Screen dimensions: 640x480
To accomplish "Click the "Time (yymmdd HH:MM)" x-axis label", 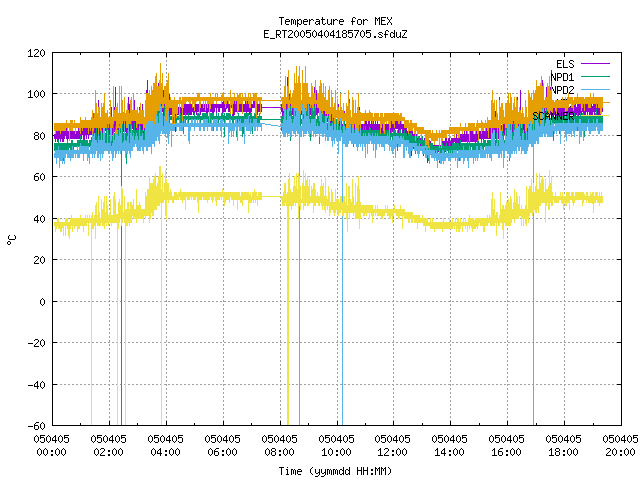I will 335,471.
